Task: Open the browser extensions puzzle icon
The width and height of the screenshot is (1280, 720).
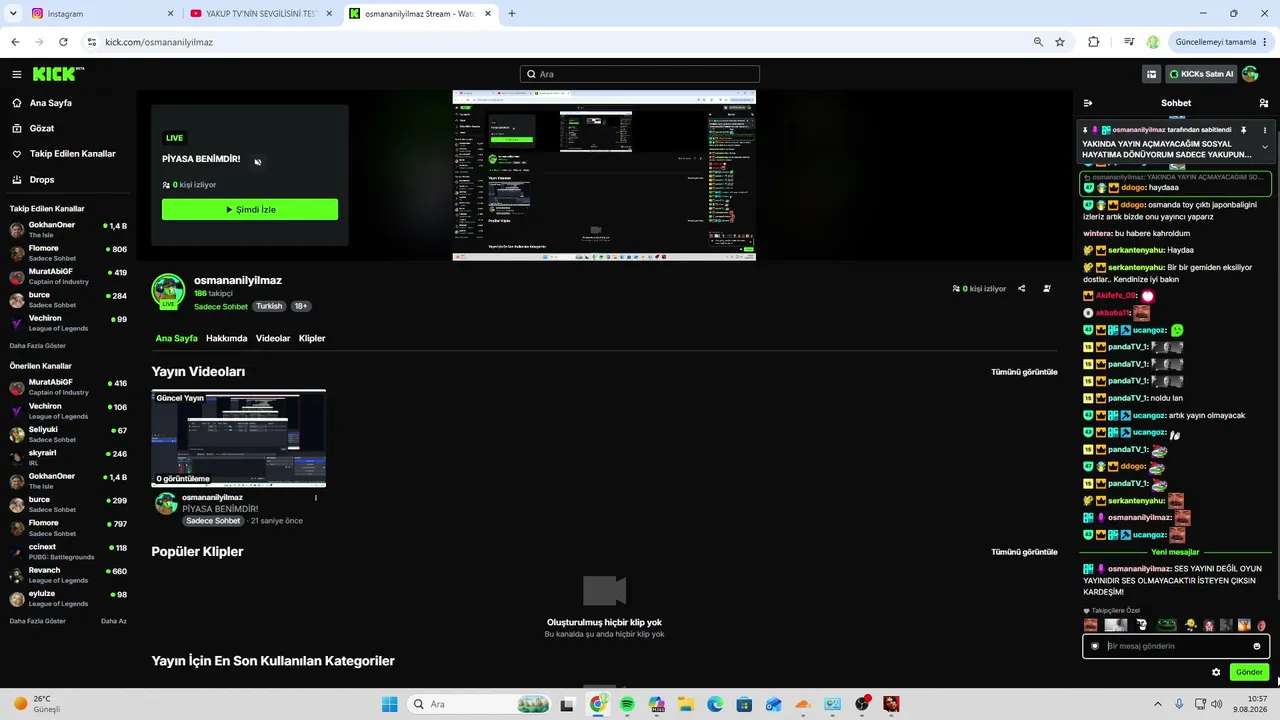Action: pos(1093,42)
